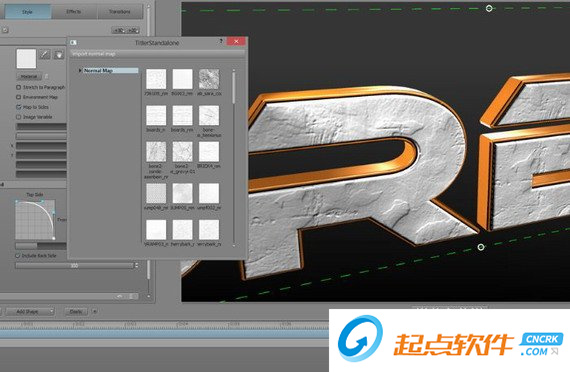
Task: Click the small round icon under the Style tab
Action: [5, 30]
